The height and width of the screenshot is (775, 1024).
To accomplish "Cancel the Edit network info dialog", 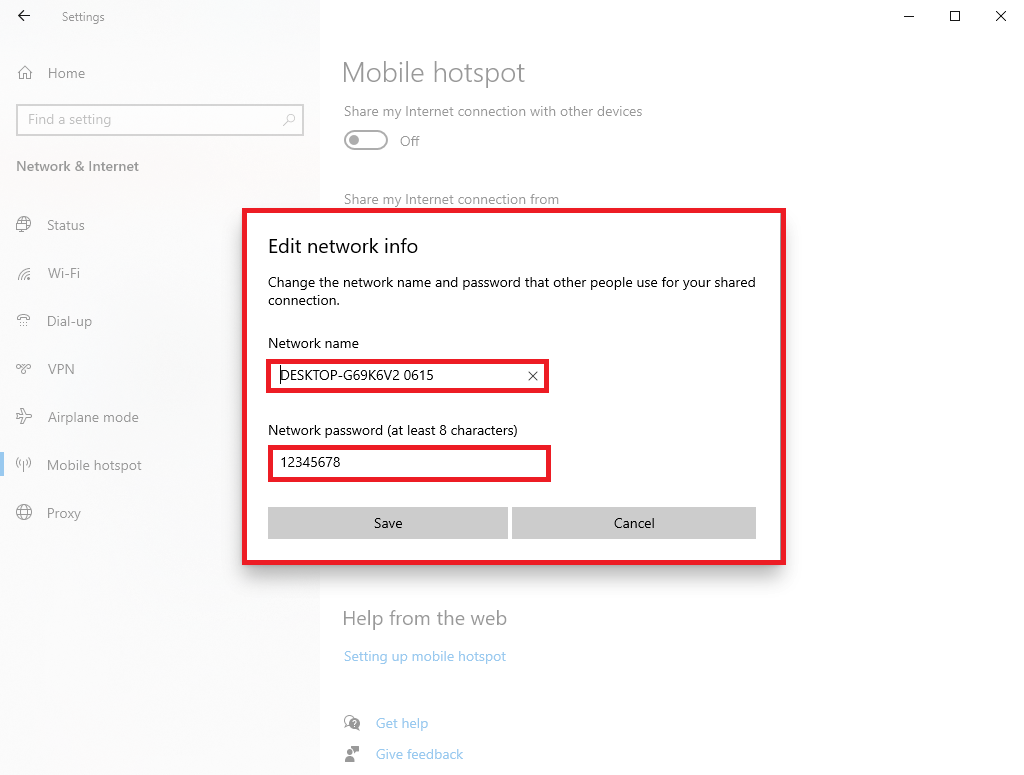I will coord(634,523).
